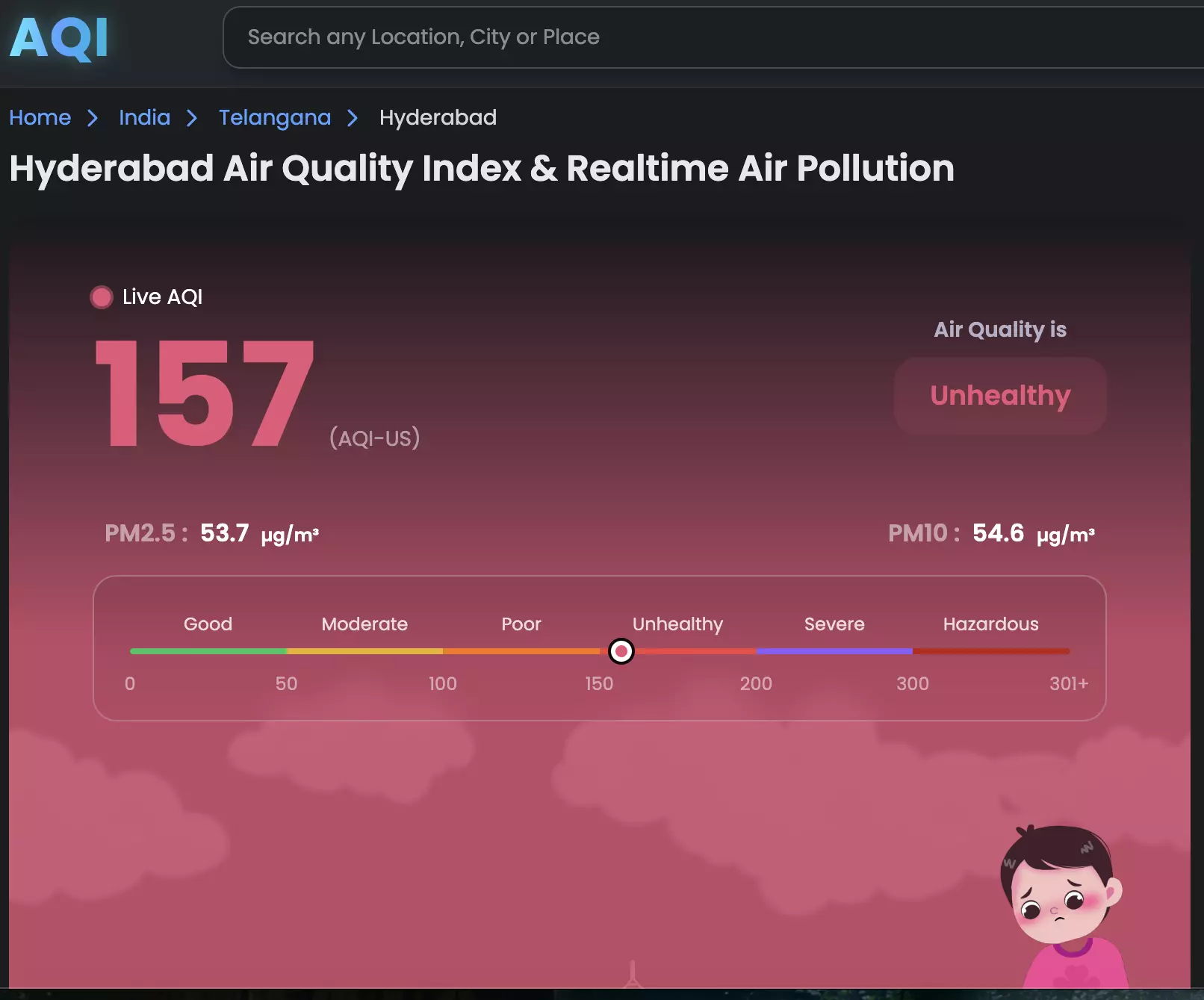Click the PM10 reading 54.6
The height and width of the screenshot is (1000, 1204).
pyautogui.click(x=997, y=533)
